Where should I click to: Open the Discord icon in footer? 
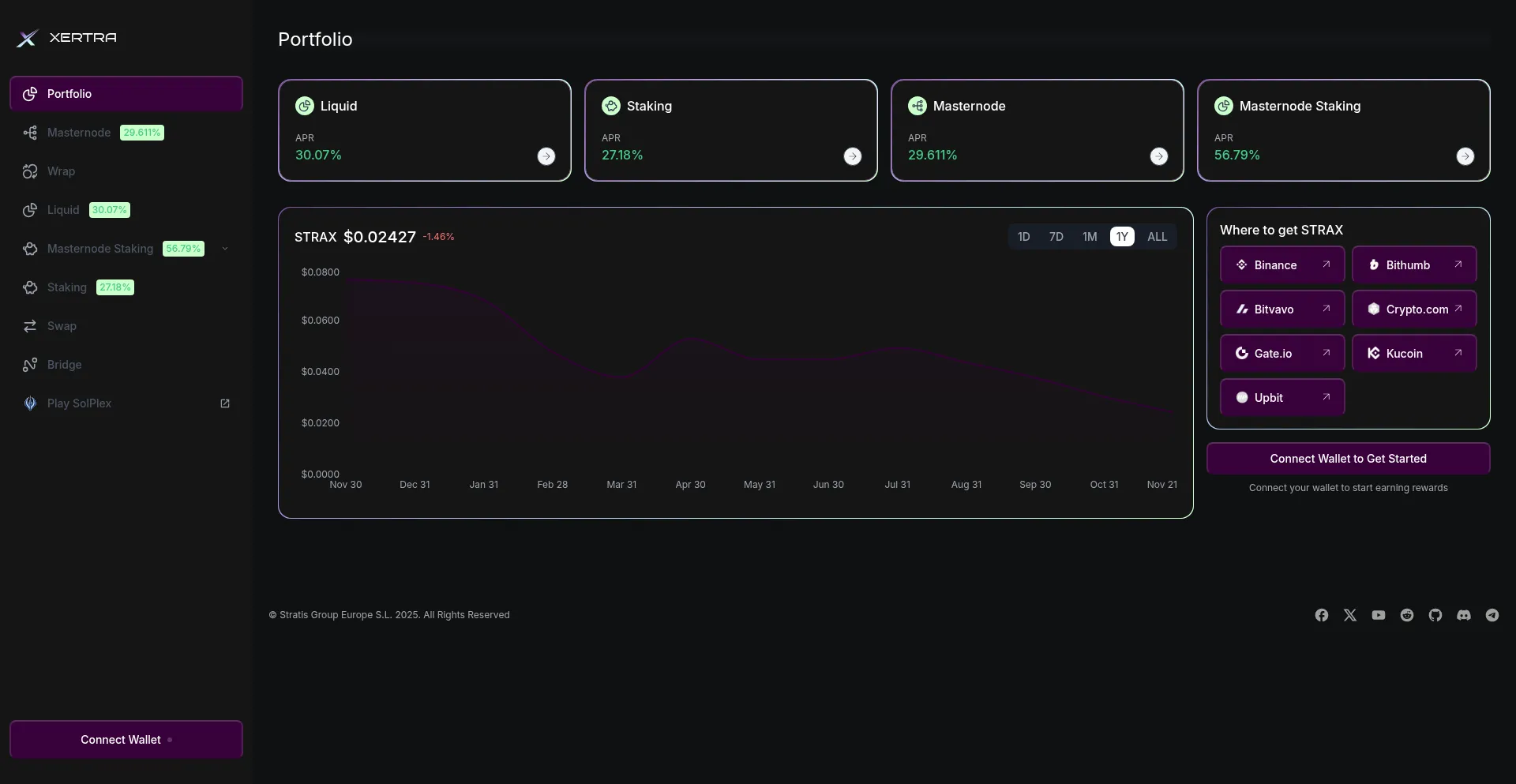click(1463, 615)
